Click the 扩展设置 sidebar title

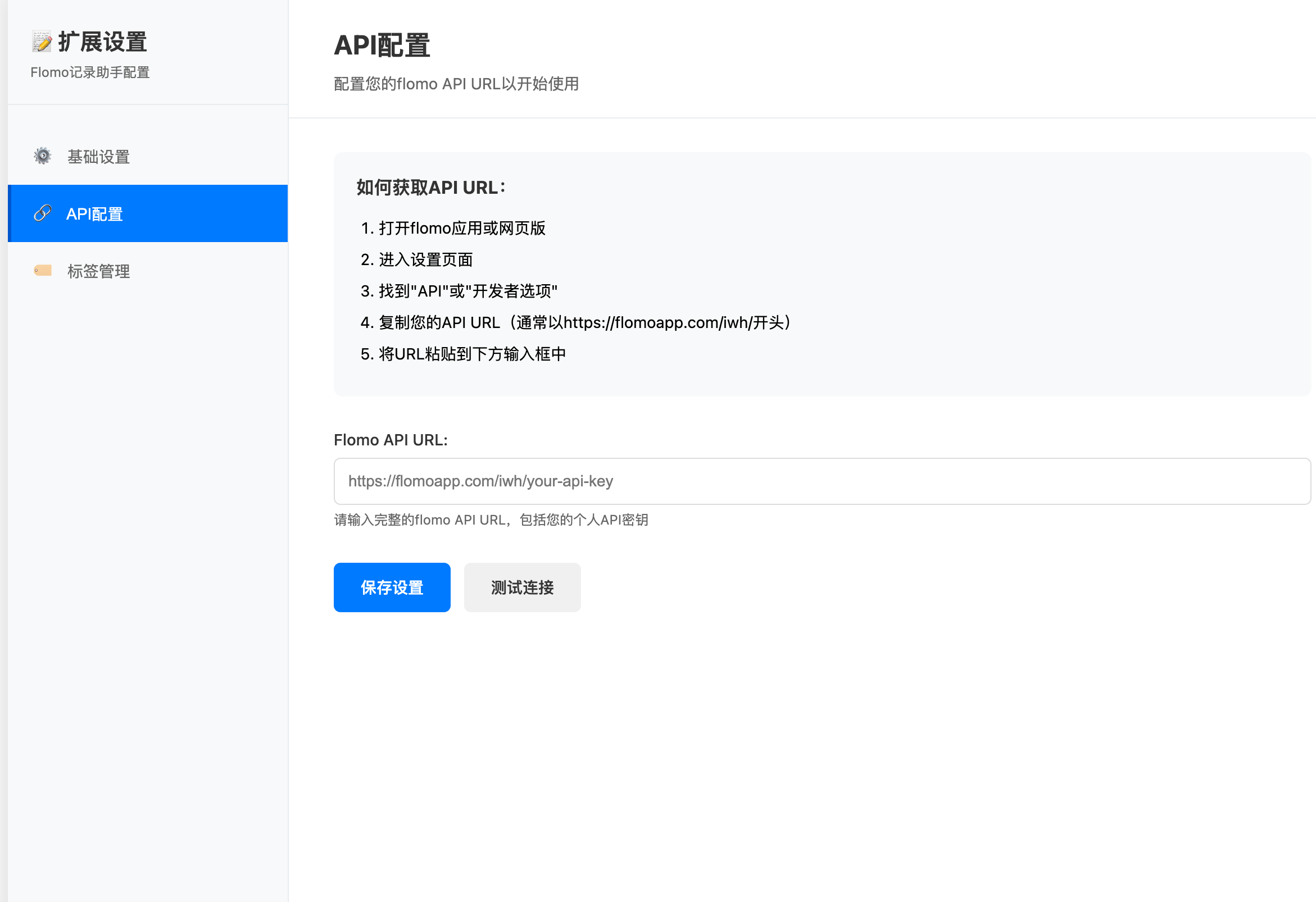(x=102, y=42)
